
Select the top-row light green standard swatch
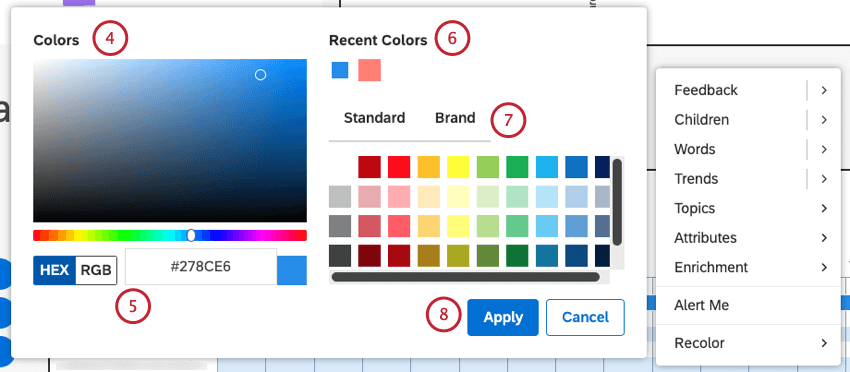click(x=487, y=167)
